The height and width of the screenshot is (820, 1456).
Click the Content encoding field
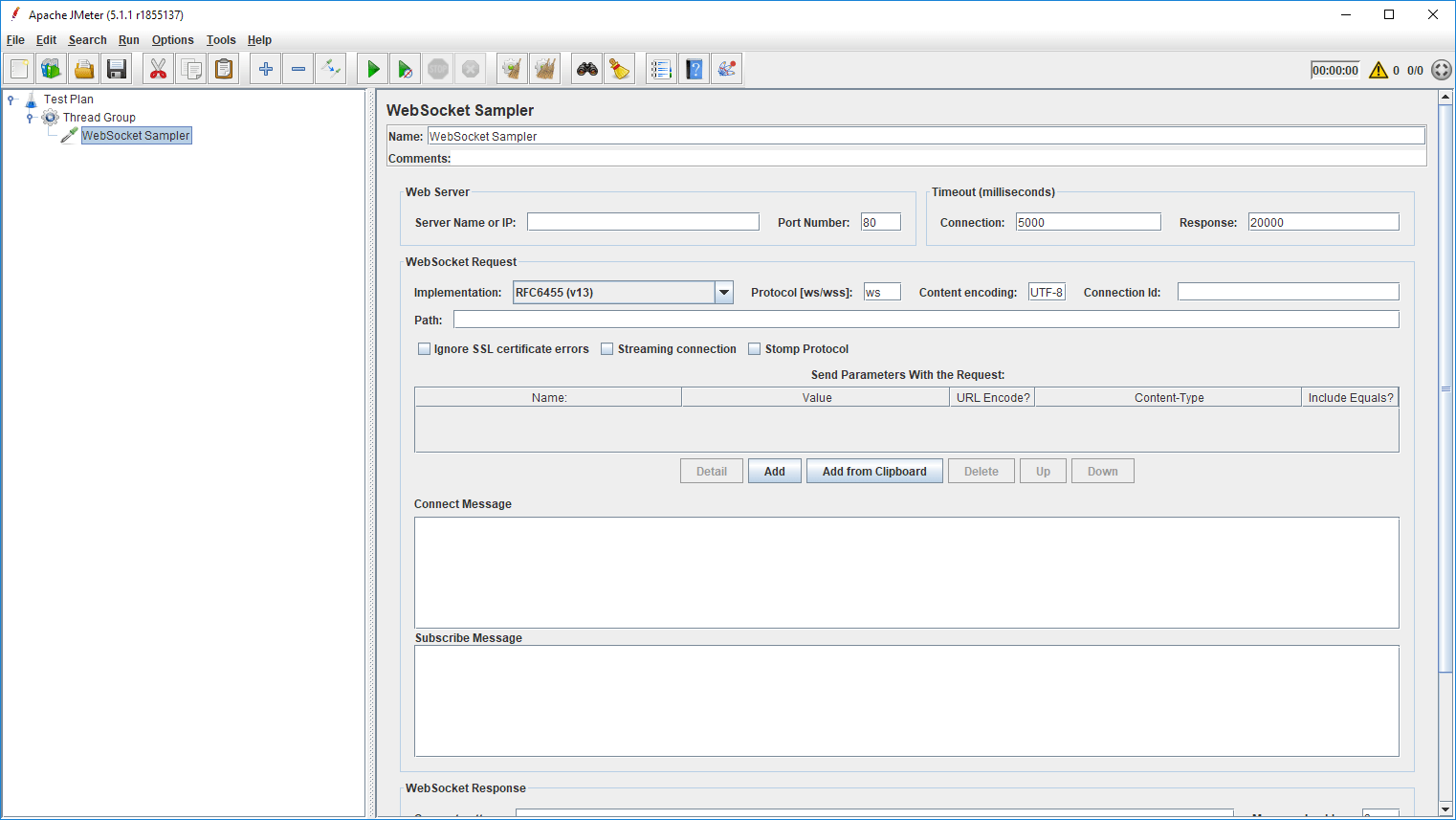(1047, 292)
